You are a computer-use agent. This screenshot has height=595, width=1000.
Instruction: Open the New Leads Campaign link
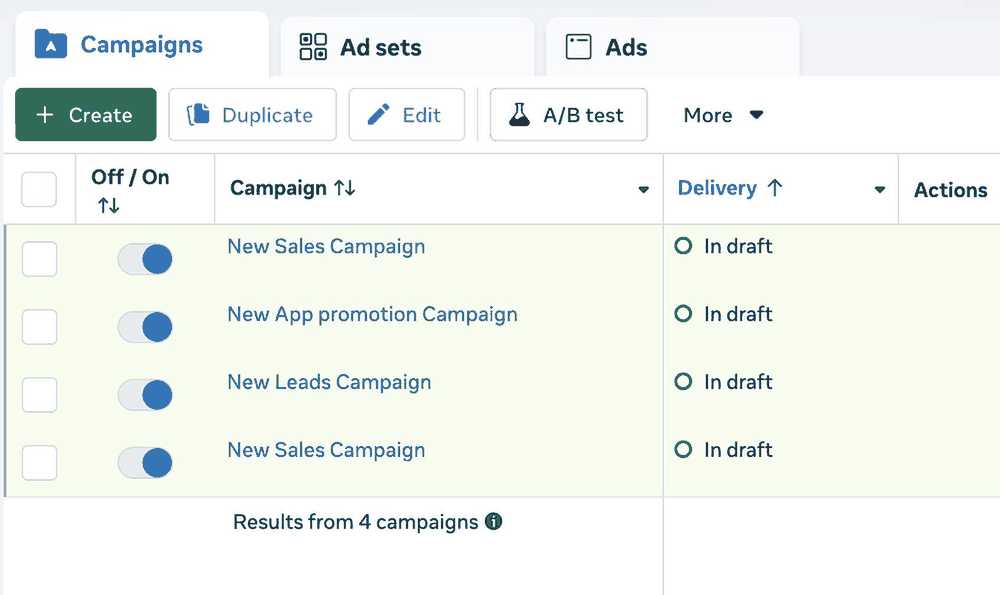click(x=329, y=382)
